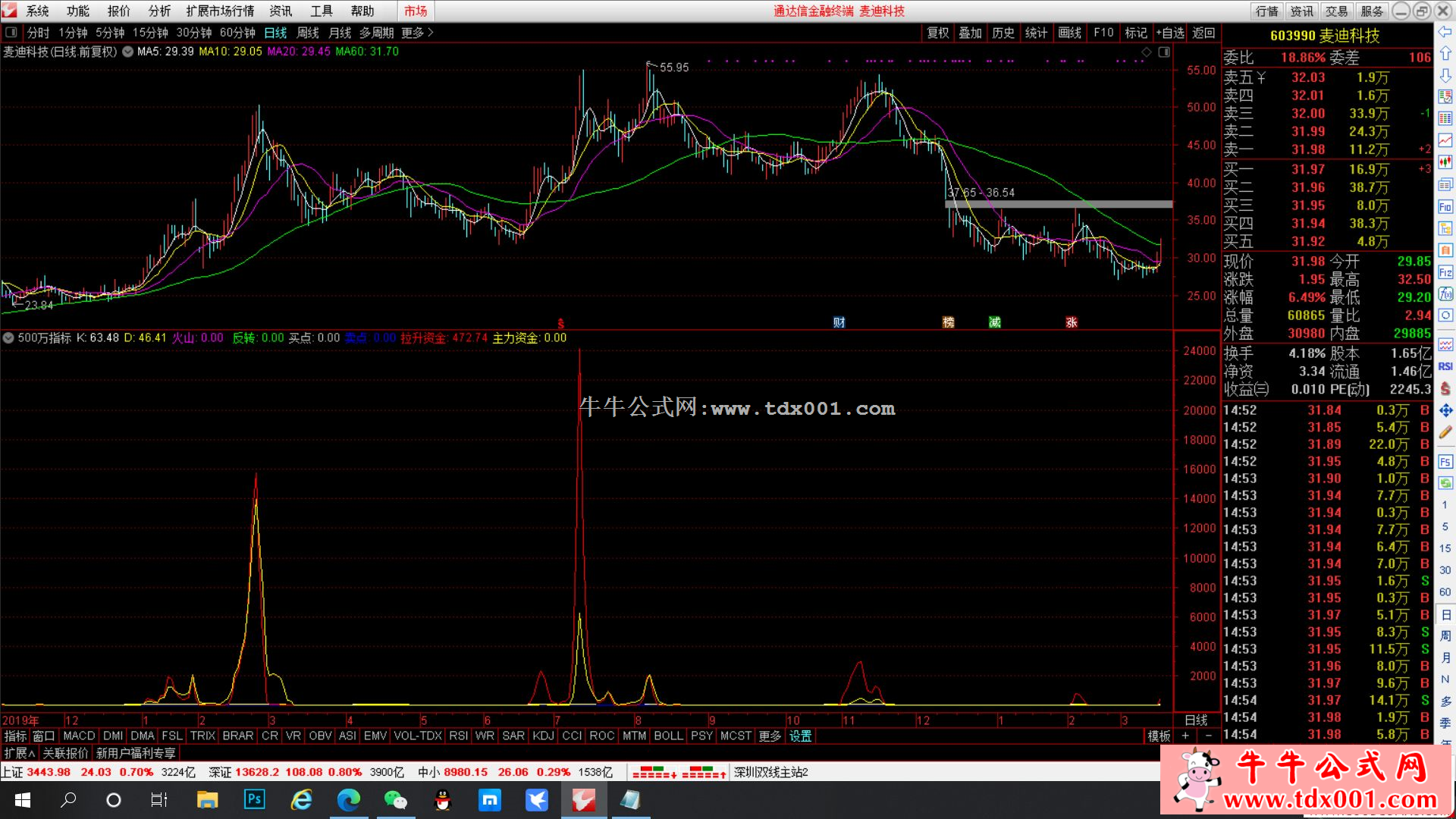The height and width of the screenshot is (819, 1456).
Task: Expand the 更多 period options
Action: click(417, 33)
